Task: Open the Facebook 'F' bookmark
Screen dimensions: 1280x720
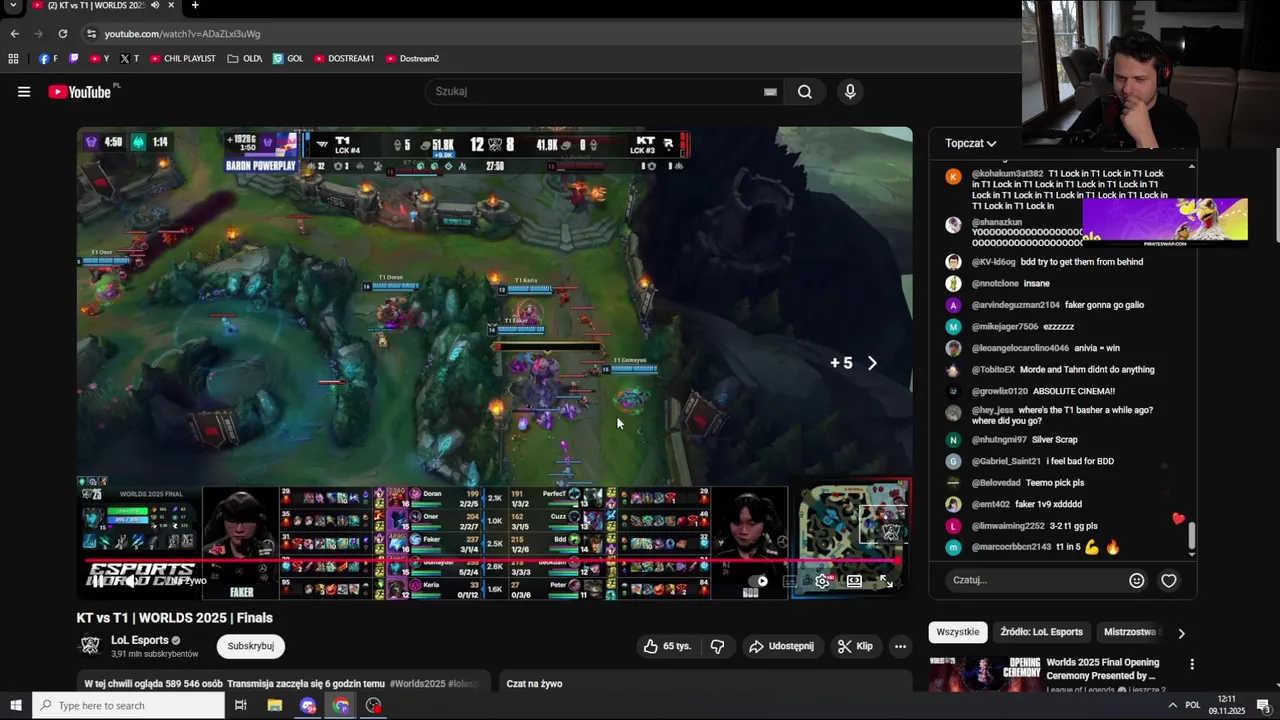Action: [48, 59]
